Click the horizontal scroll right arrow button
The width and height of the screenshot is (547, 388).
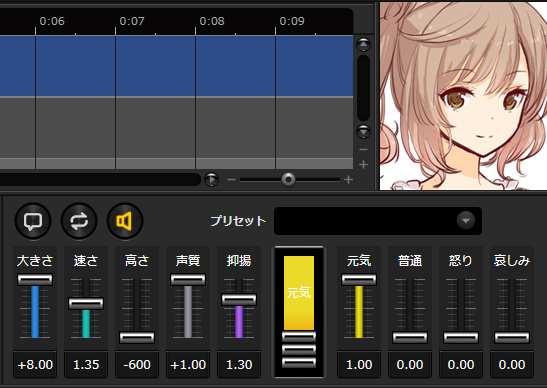(x=211, y=180)
